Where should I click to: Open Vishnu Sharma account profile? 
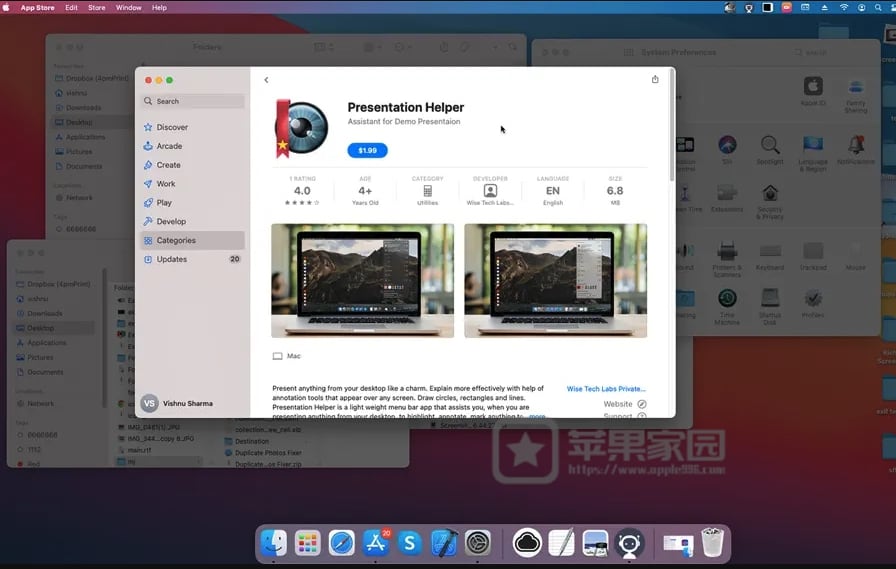(x=178, y=403)
